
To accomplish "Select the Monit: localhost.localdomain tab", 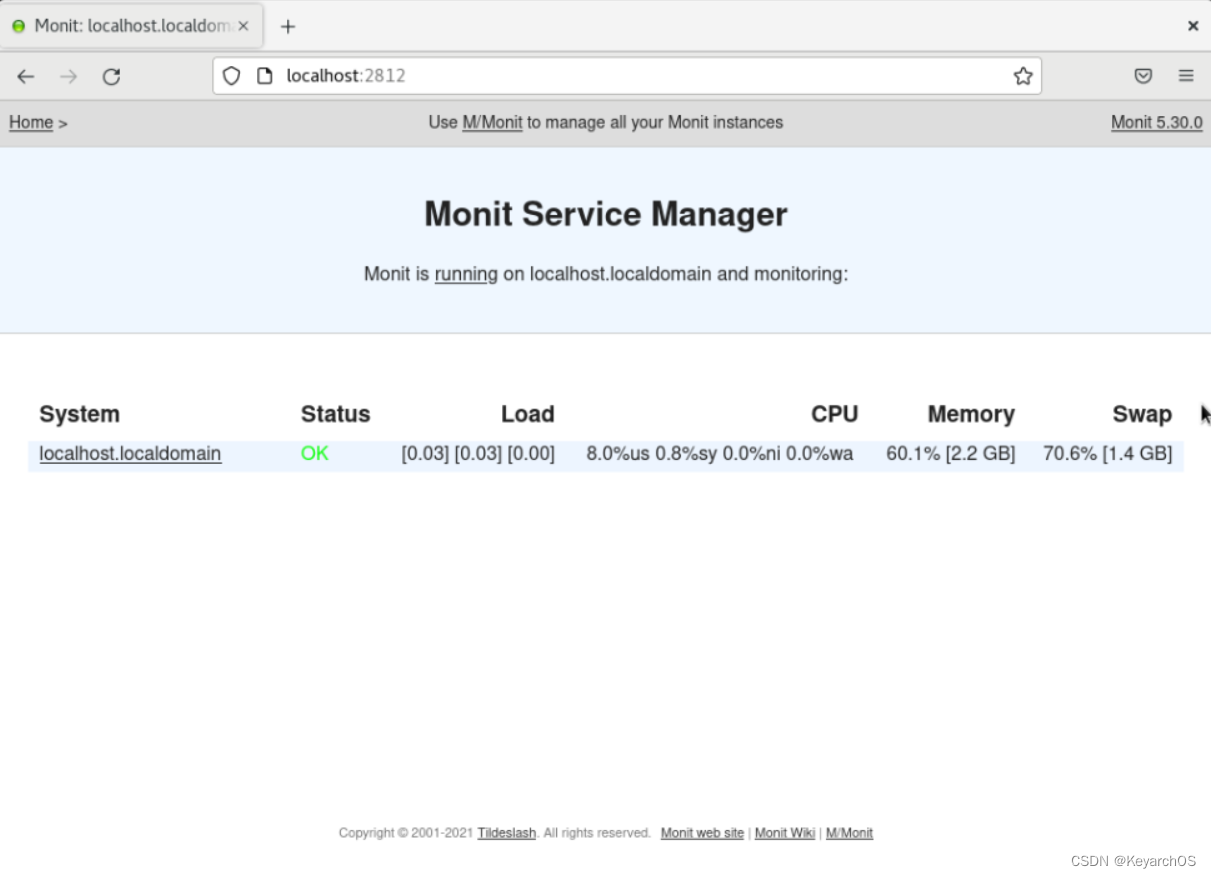I will [x=132, y=26].
